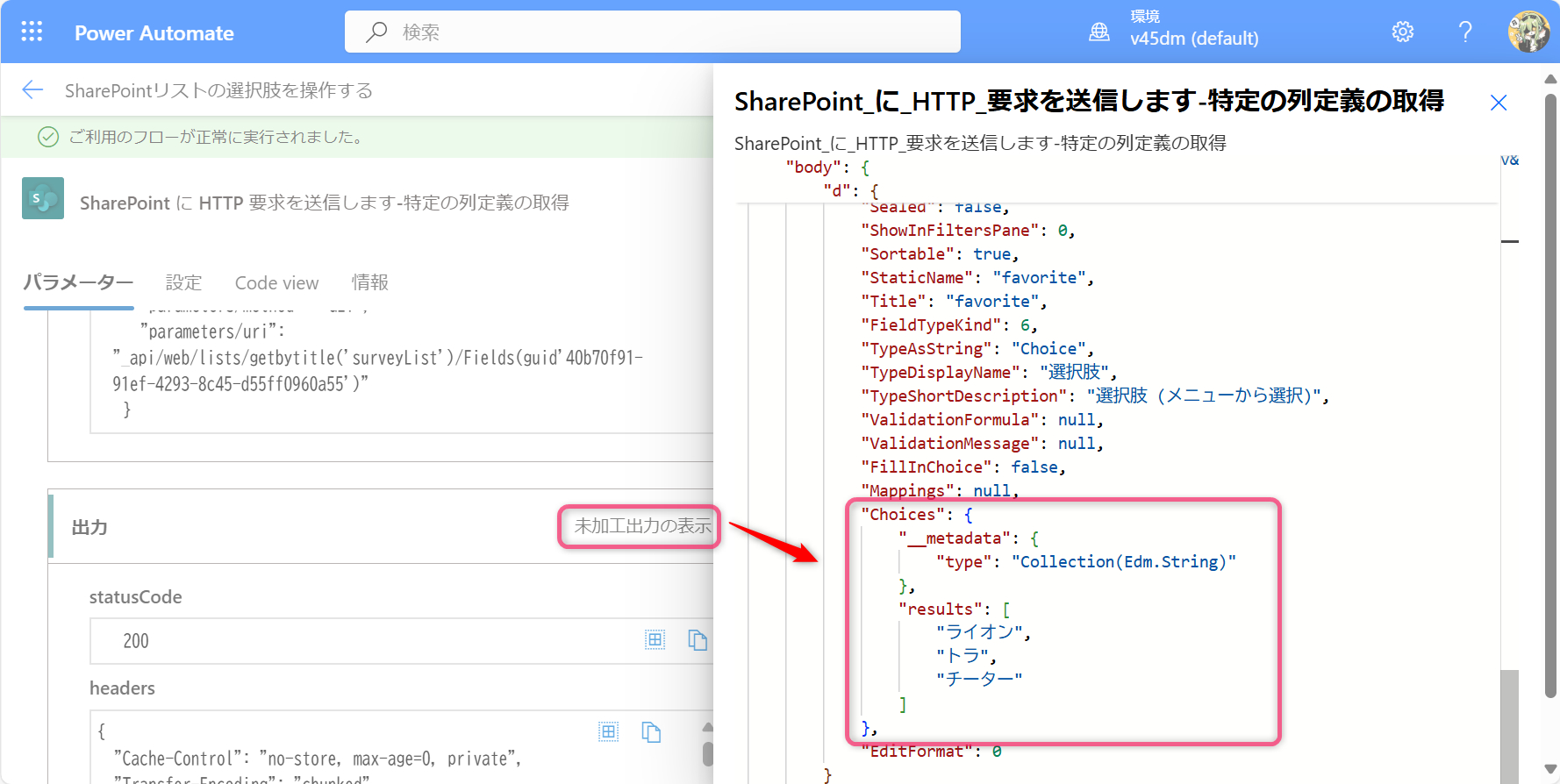Click the flow name SharePointリストの選択肢を操作する
The image size is (1560, 784).
coord(218,90)
